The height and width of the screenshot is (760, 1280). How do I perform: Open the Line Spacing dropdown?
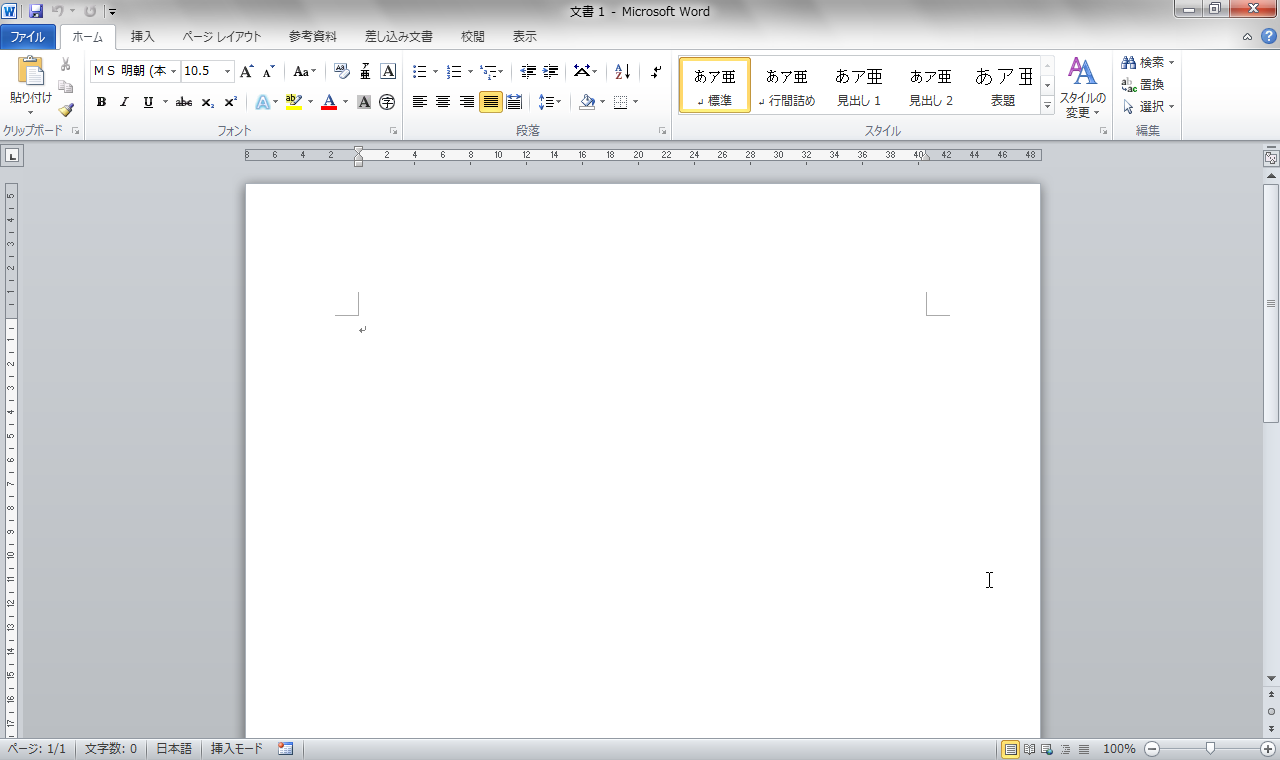[549, 102]
